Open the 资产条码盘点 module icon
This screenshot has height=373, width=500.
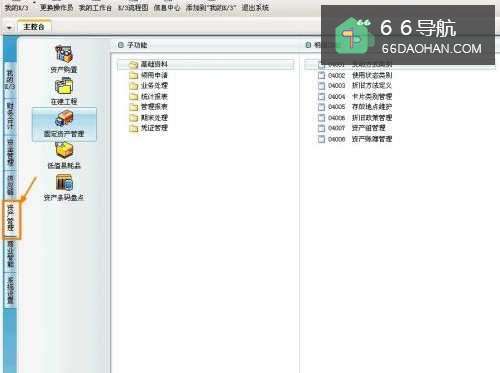(64, 188)
